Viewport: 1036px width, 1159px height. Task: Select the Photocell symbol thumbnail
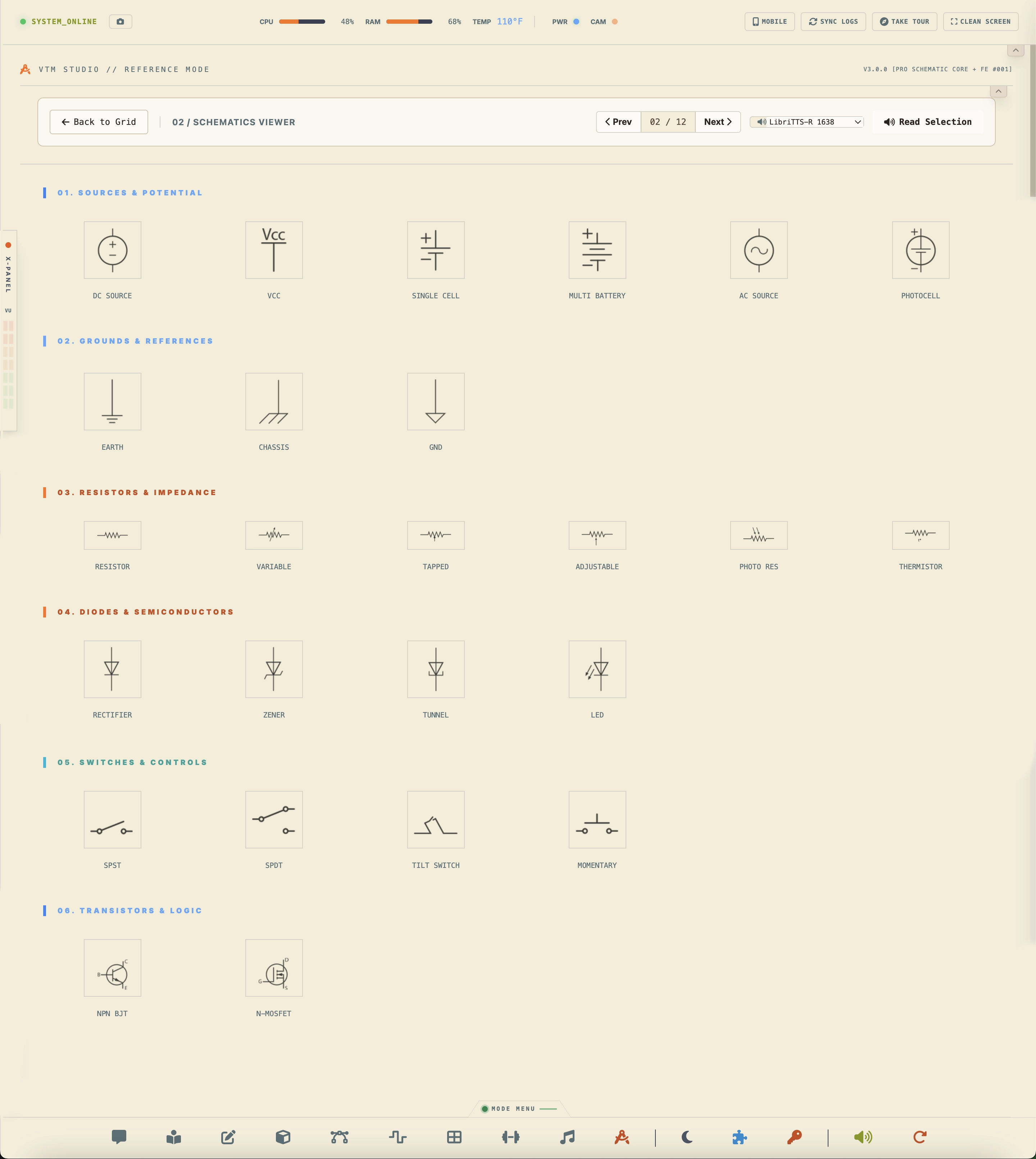(x=921, y=250)
